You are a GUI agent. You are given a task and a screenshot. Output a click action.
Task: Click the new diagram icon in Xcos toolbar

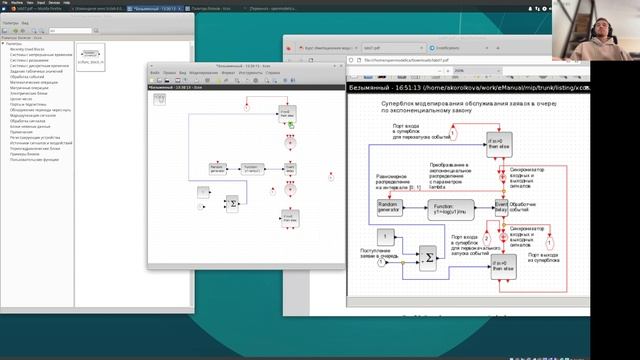coord(151,80)
